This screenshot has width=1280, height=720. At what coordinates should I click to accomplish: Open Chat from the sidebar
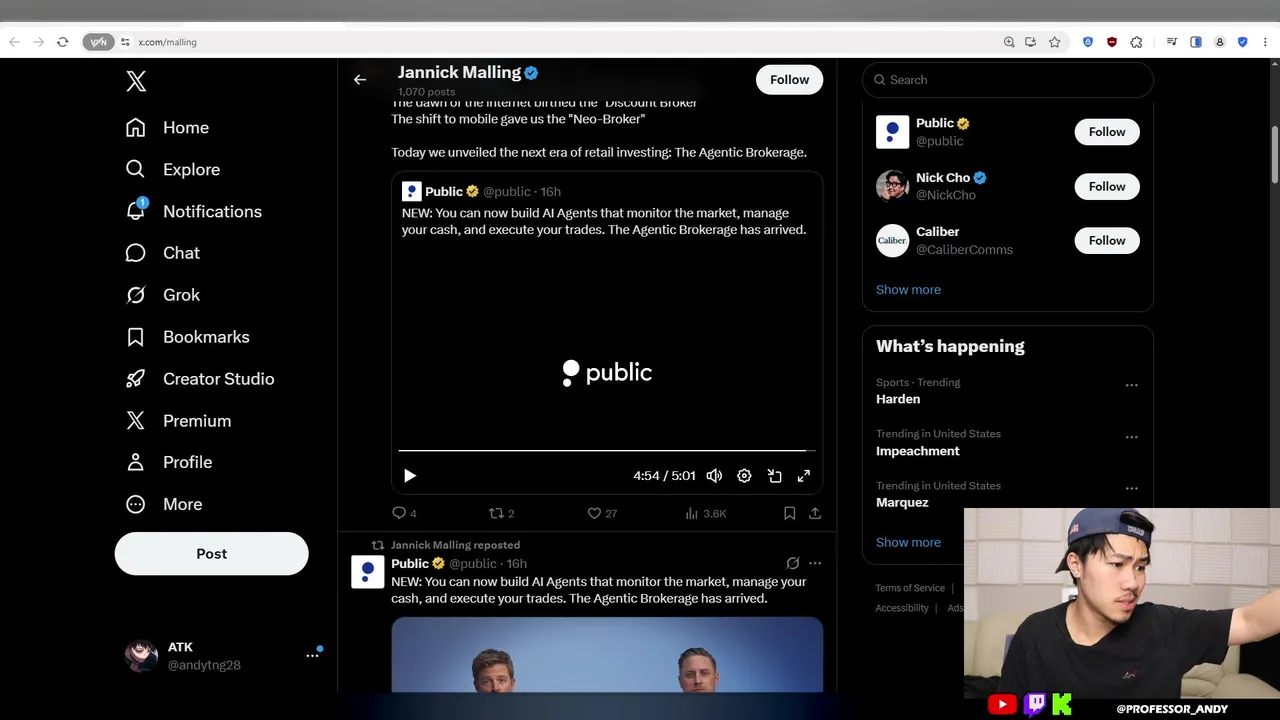162,254
